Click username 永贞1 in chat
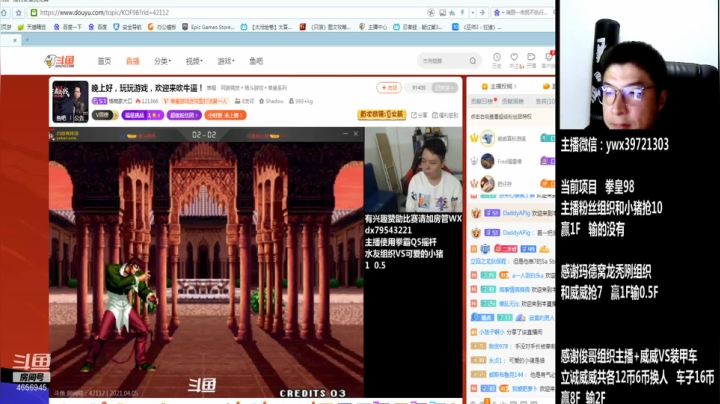This screenshot has height=404, width=720. coord(495,360)
